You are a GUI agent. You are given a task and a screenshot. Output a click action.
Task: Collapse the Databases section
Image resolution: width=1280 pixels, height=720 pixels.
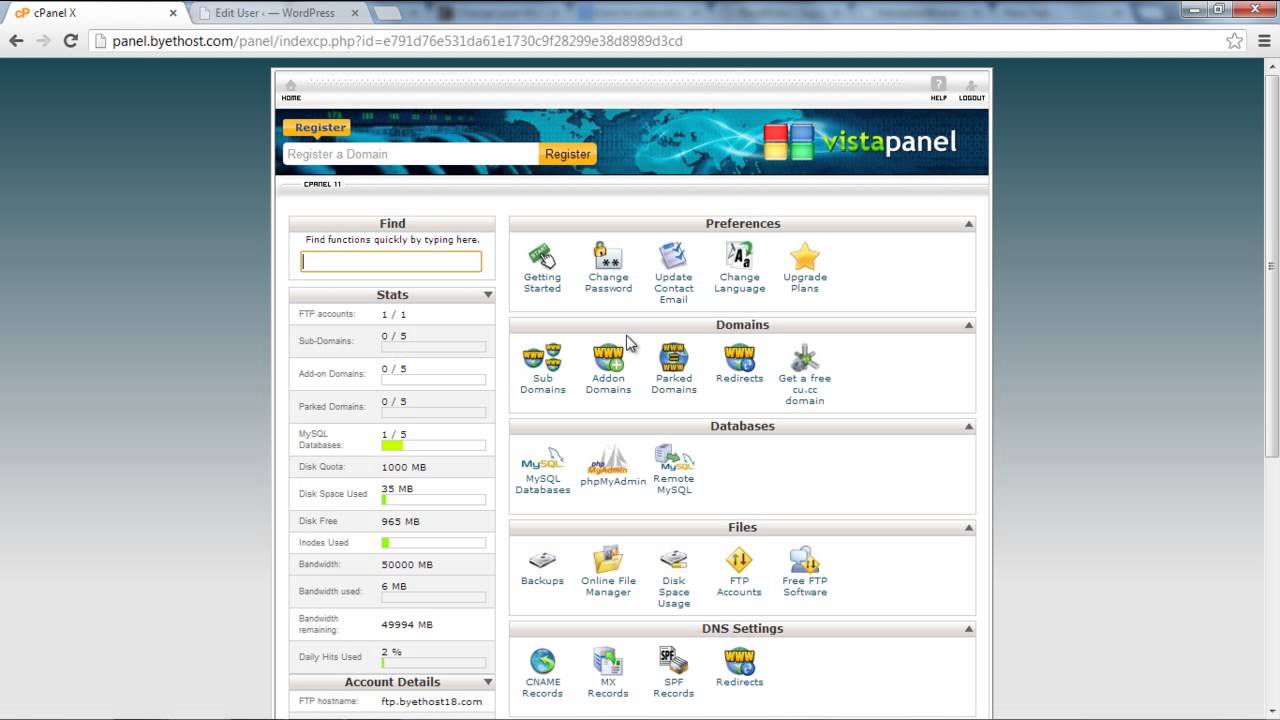(x=968, y=426)
